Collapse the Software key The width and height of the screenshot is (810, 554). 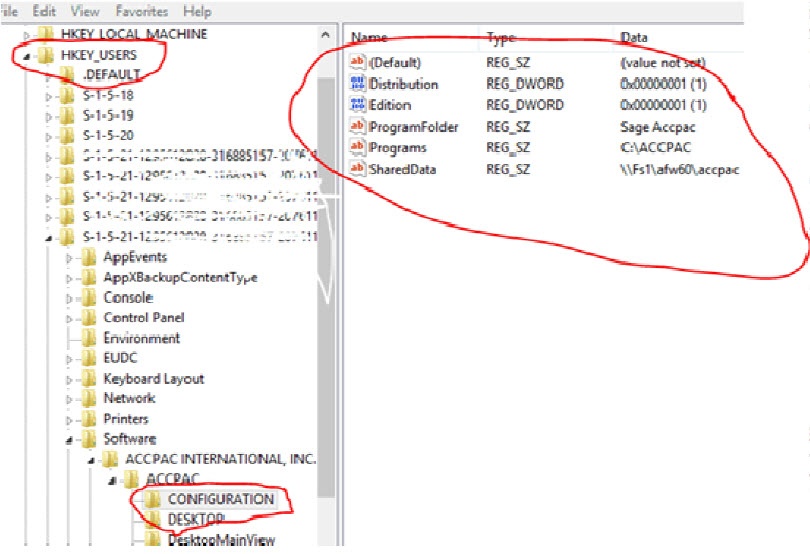[x=69, y=440]
